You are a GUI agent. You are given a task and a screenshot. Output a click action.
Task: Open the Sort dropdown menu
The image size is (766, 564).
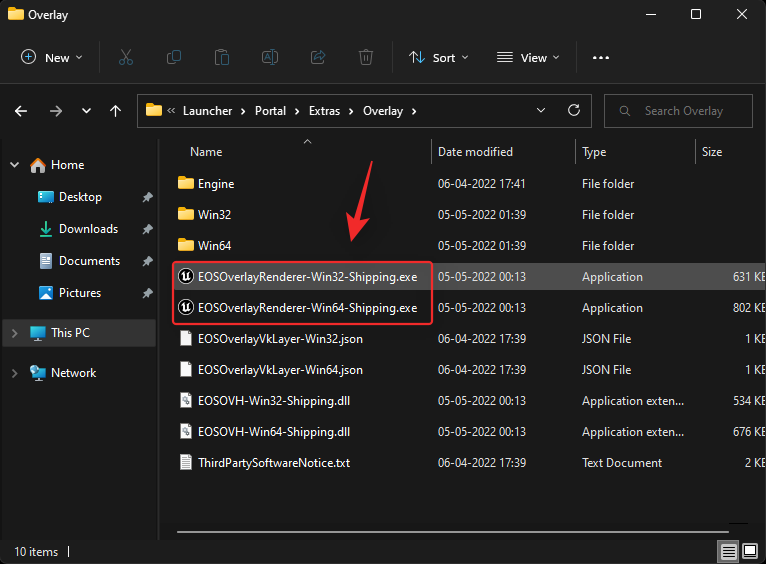tap(440, 58)
